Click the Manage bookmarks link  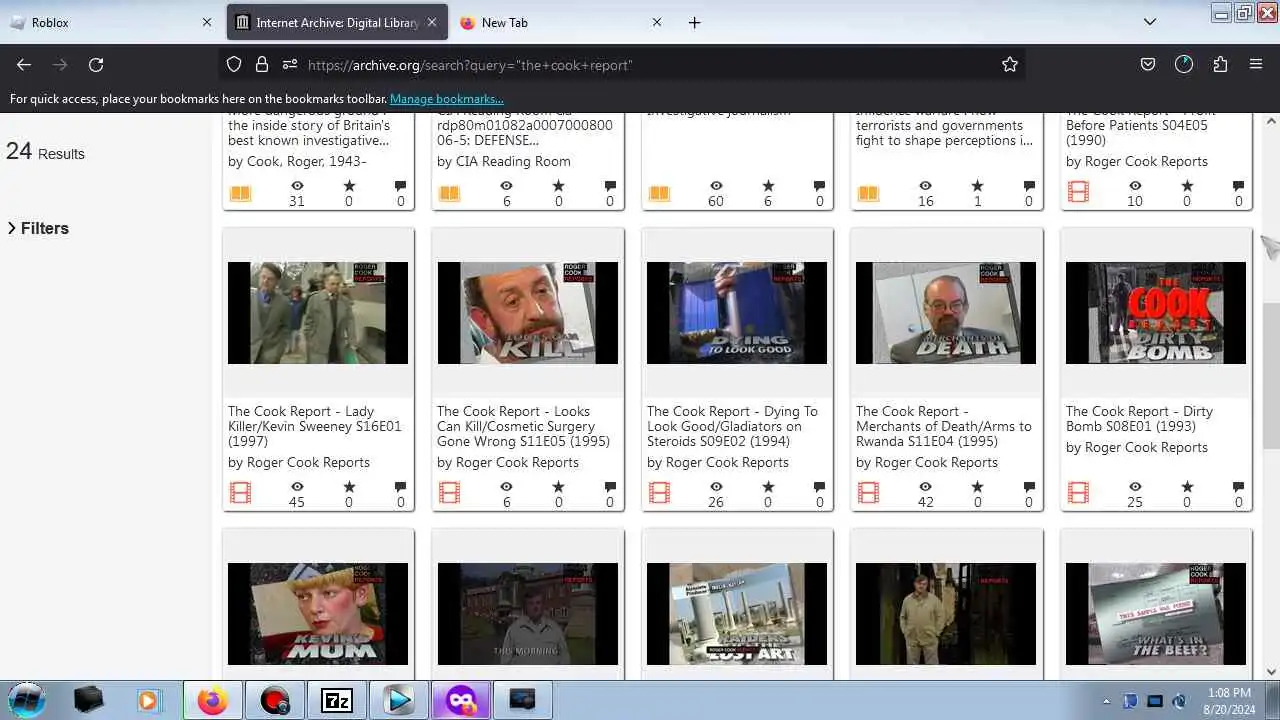point(447,99)
